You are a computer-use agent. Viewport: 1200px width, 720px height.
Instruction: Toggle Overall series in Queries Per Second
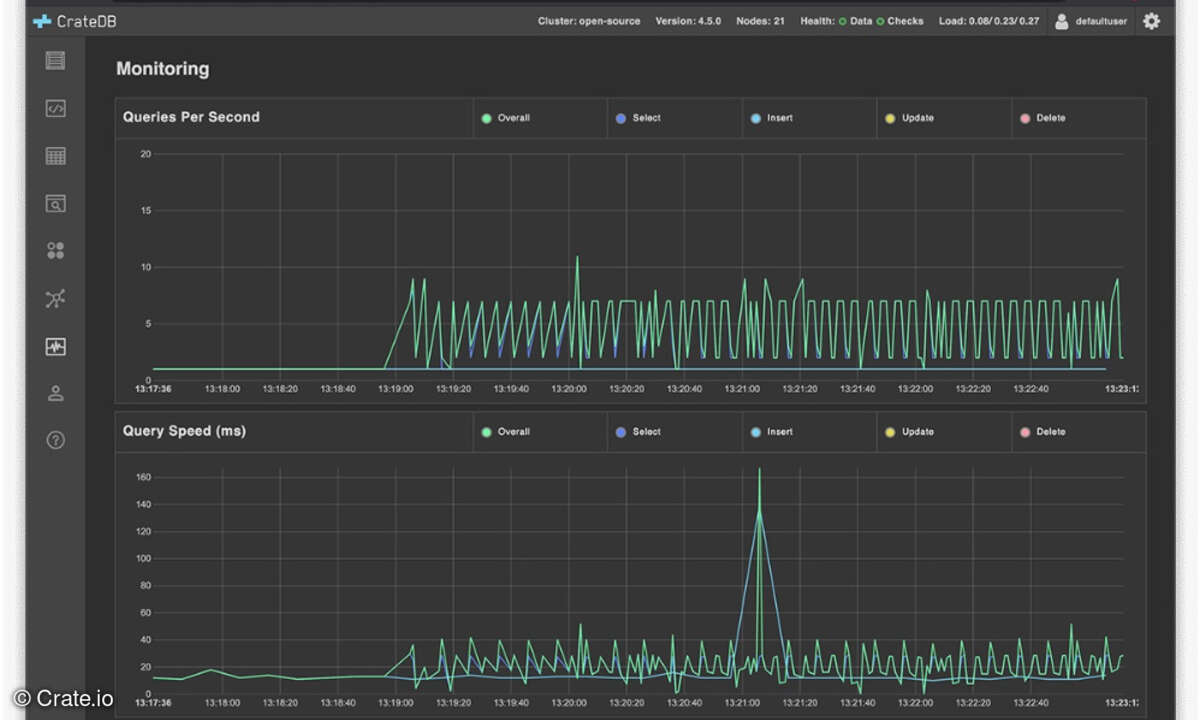[506, 118]
